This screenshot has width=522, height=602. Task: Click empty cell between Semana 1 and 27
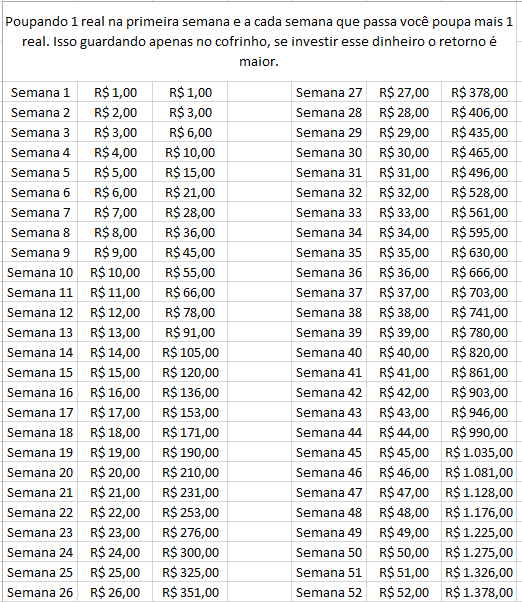click(x=259, y=92)
